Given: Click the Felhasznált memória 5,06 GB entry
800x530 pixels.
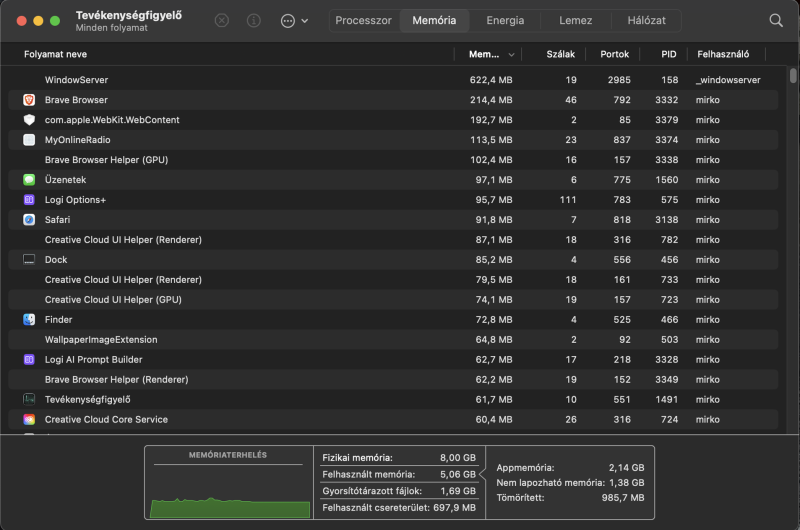Looking at the screenshot, I should pyautogui.click(x=399, y=474).
